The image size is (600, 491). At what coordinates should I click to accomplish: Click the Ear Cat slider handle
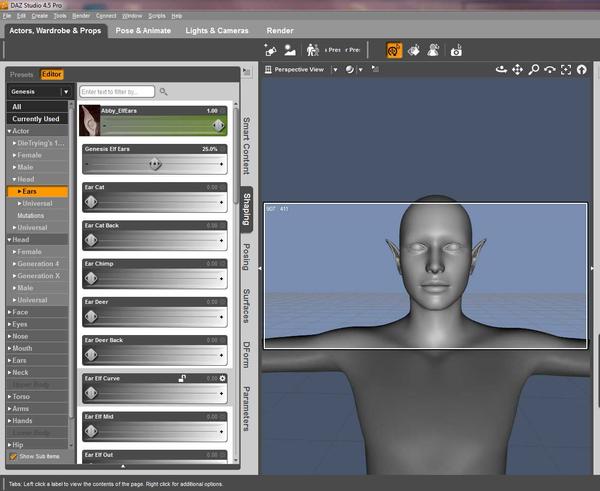tap(91, 202)
